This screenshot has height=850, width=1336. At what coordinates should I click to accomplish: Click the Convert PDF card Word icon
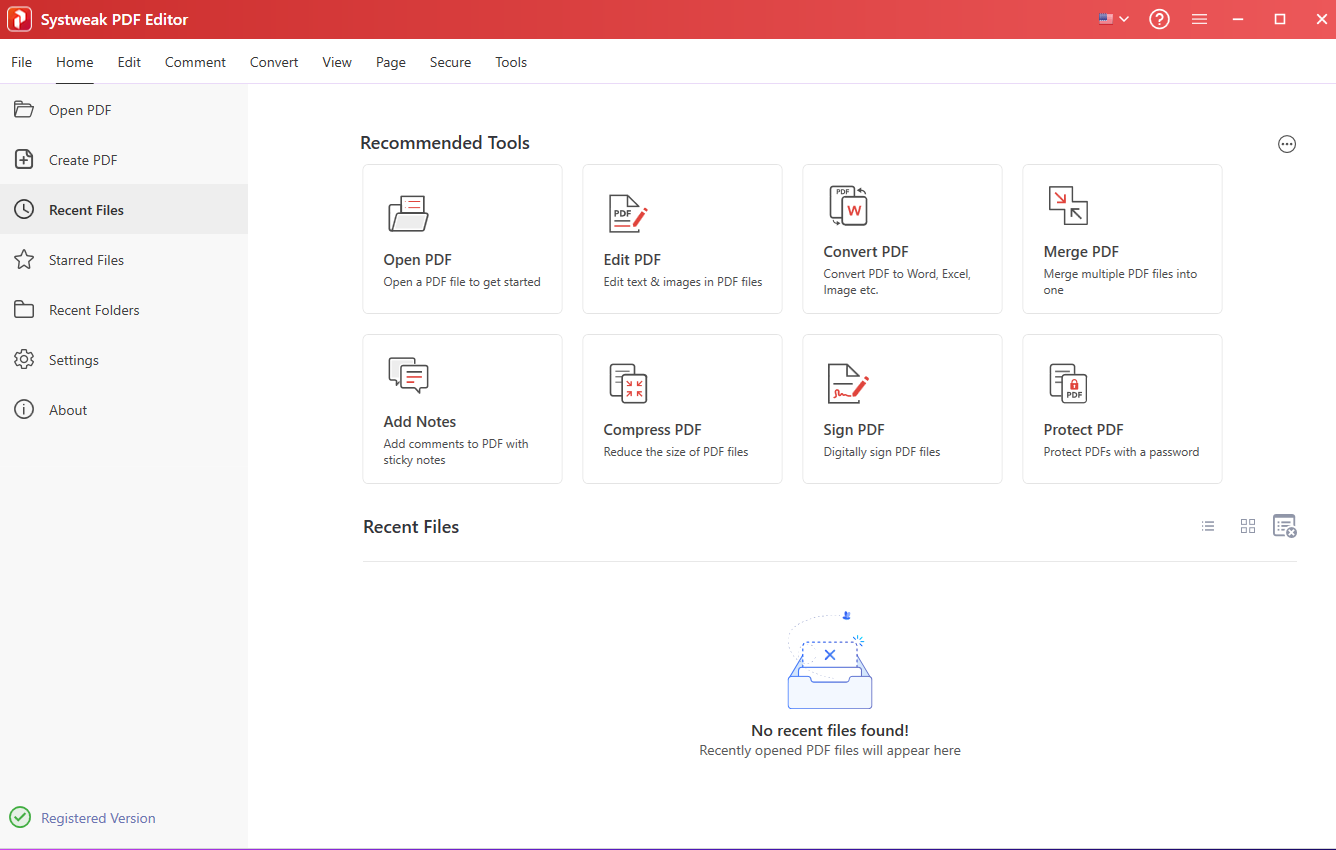pyautogui.click(x=848, y=206)
